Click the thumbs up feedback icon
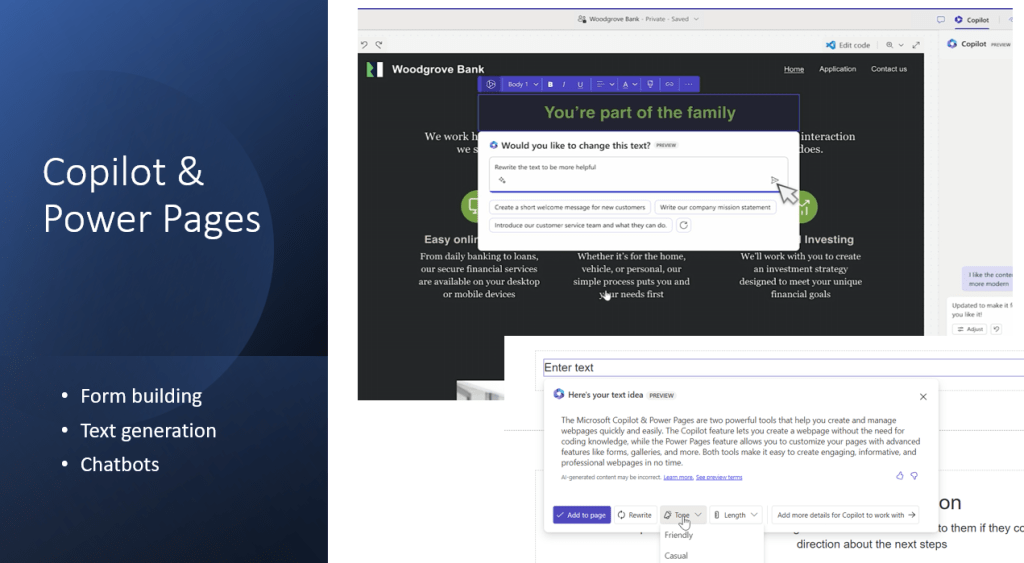 click(x=900, y=476)
